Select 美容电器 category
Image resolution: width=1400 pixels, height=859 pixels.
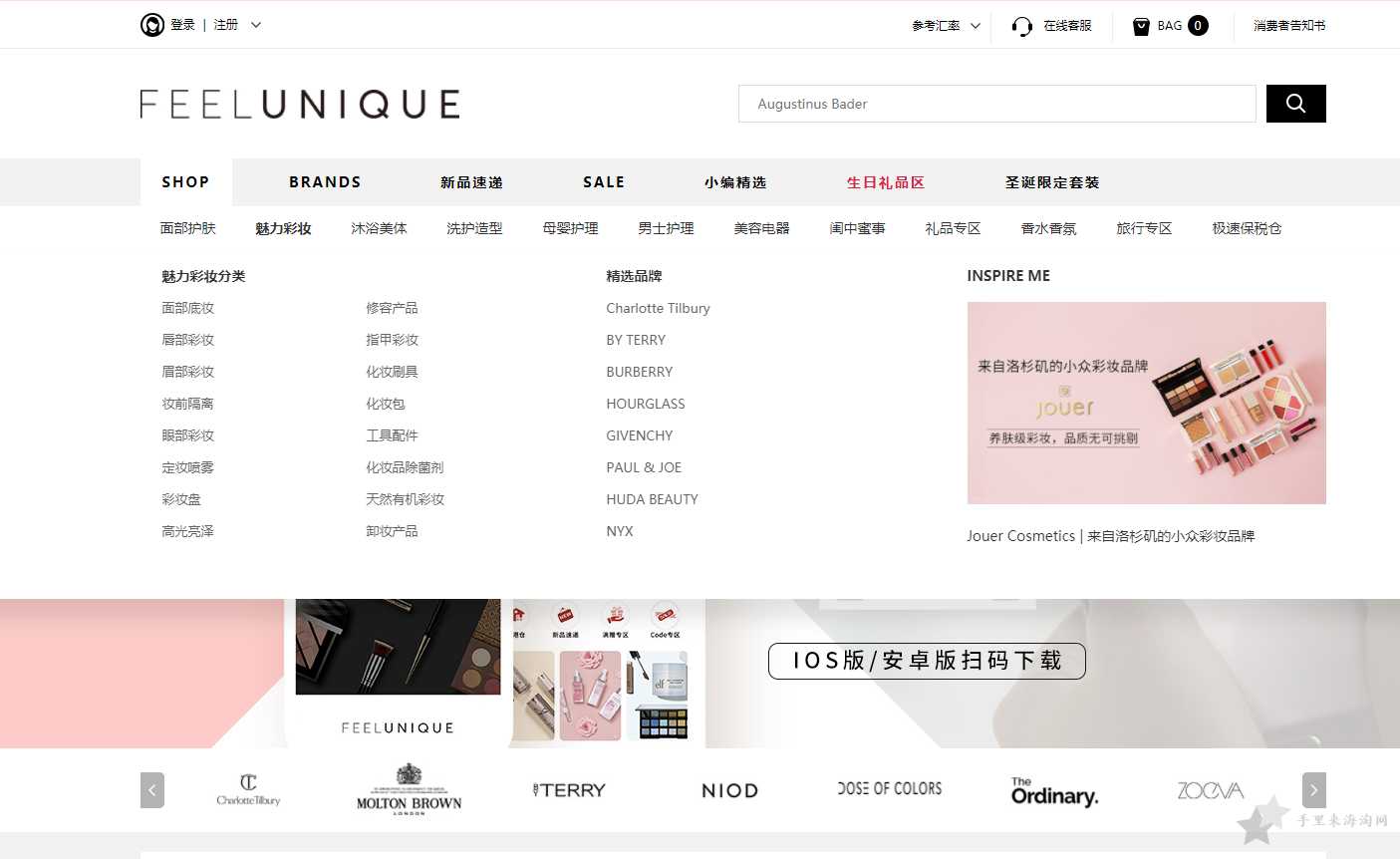[x=761, y=228]
